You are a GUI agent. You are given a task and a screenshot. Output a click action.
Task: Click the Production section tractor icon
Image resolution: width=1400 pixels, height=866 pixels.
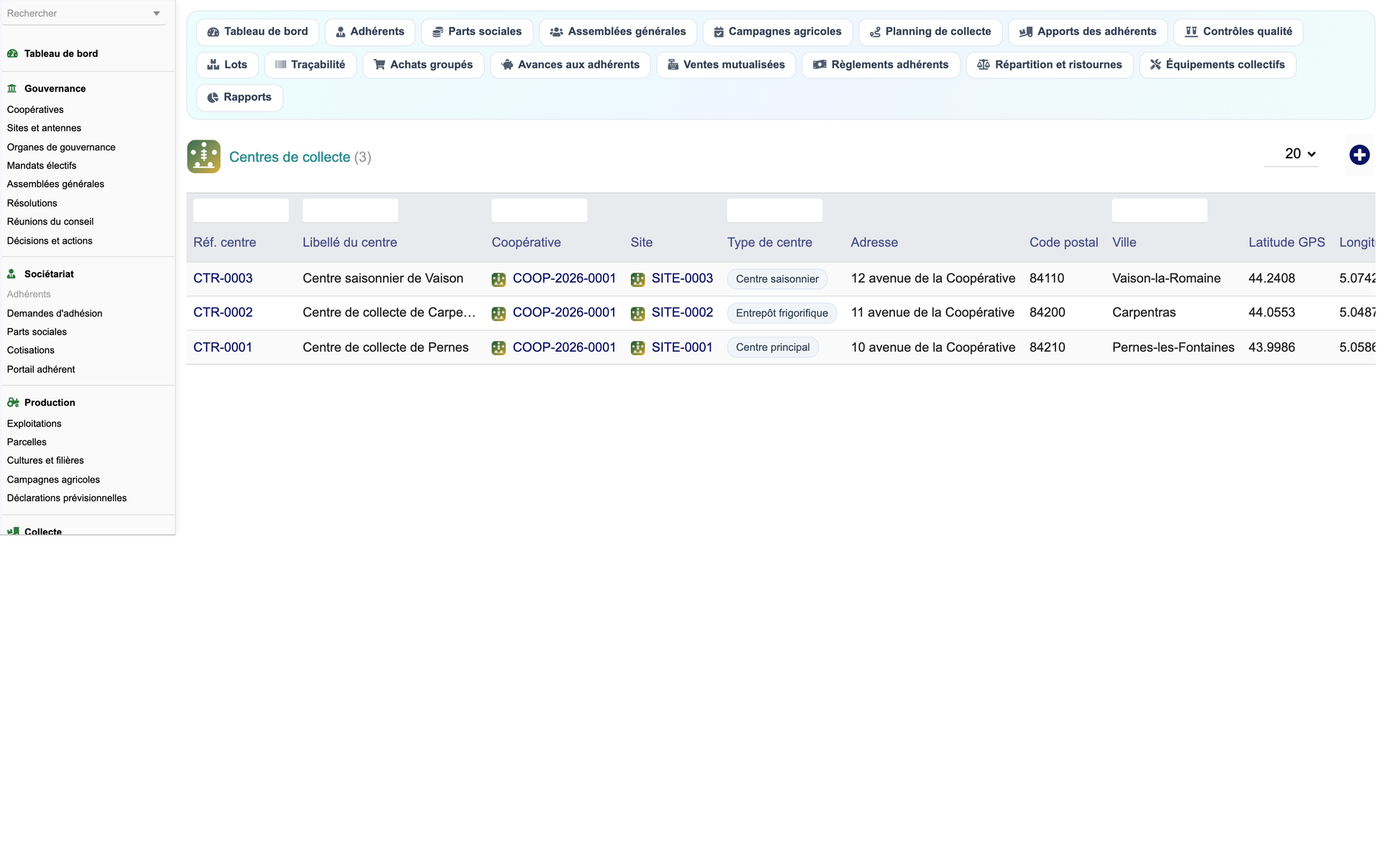[x=13, y=403]
